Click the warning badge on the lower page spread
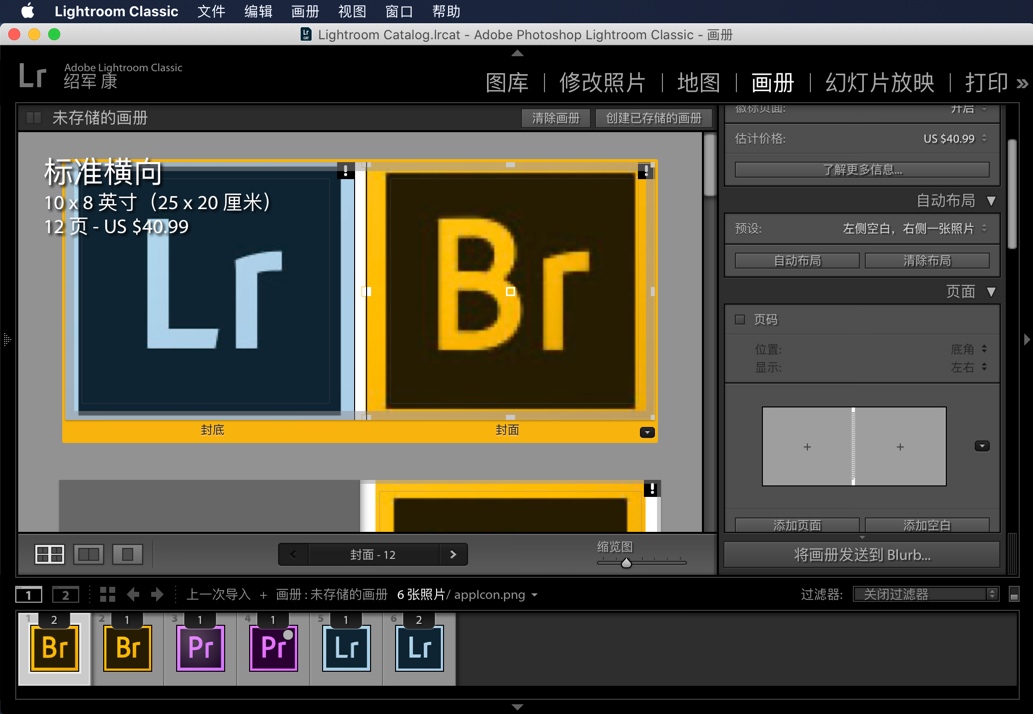This screenshot has height=714, width=1033. [651, 489]
